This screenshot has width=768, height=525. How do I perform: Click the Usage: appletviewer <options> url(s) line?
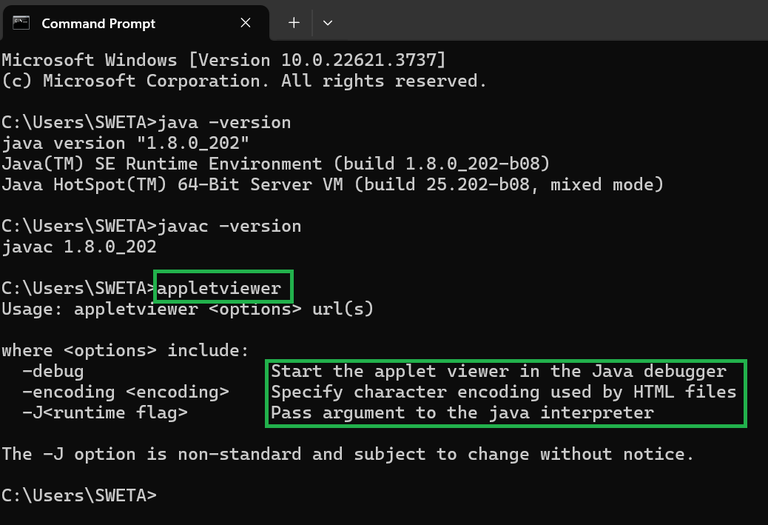tap(188, 309)
